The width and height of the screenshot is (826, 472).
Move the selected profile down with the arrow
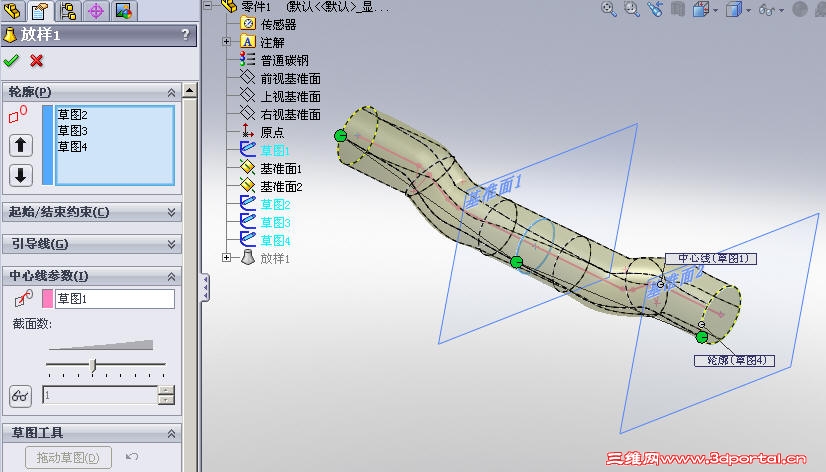21,175
